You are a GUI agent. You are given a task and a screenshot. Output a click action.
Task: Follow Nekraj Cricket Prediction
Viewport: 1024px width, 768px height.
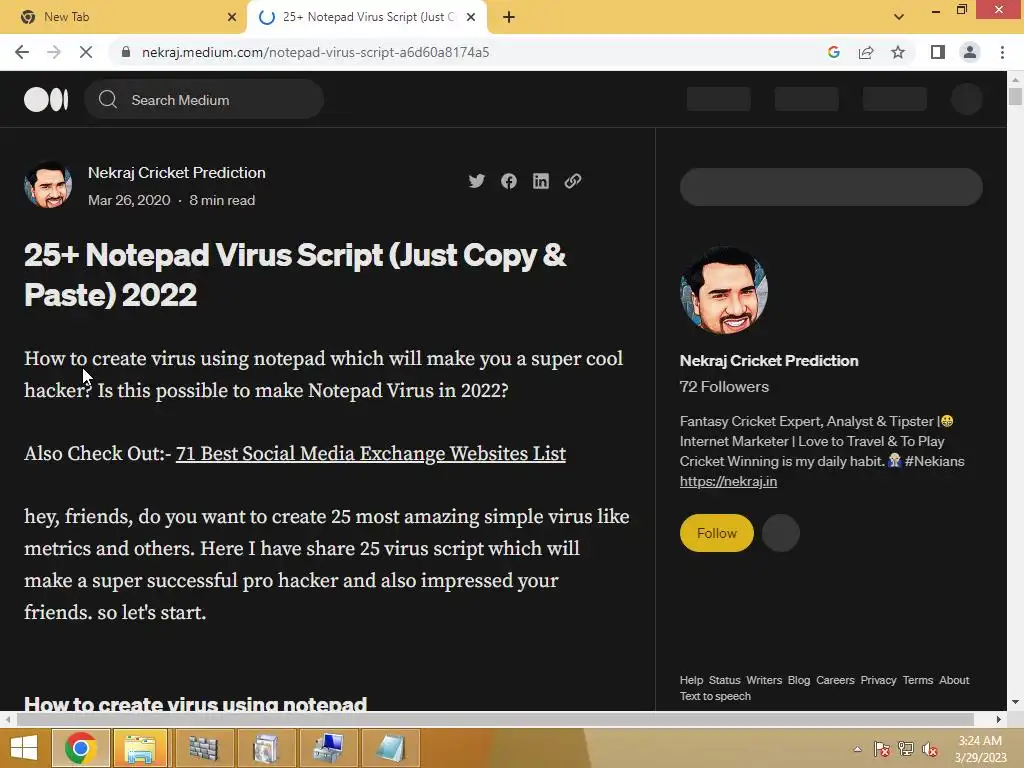[x=716, y=533]
